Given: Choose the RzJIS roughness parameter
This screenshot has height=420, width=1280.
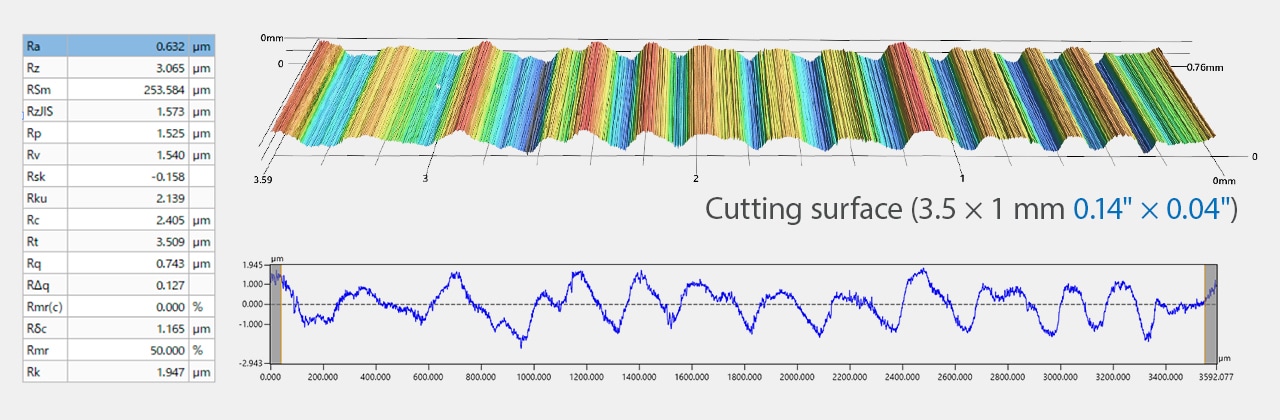Looking at the screenshot, I should pos(118,111).
